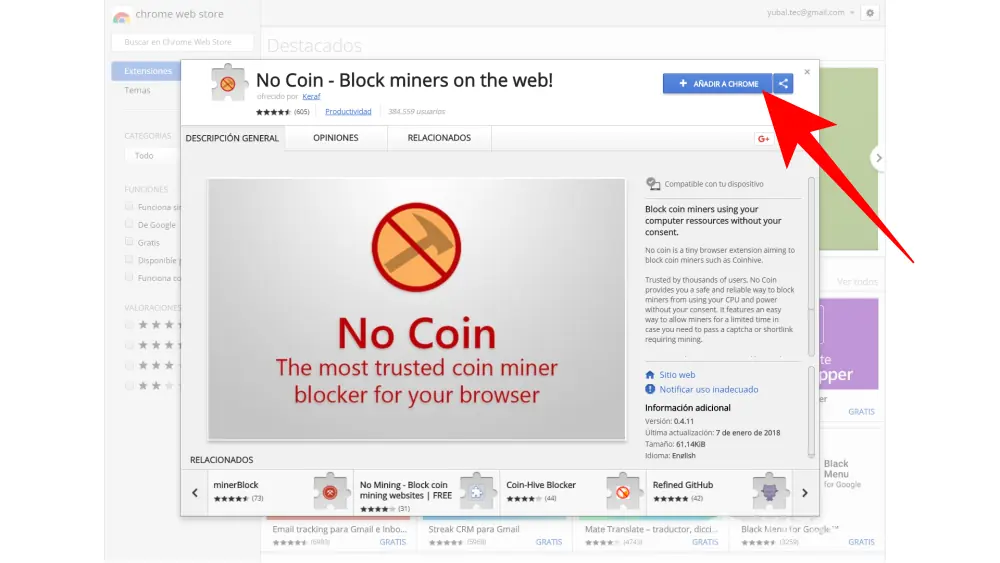The image size is (1000, 563).
Task: Open the Keraf developer link
Action: [311, 96]
